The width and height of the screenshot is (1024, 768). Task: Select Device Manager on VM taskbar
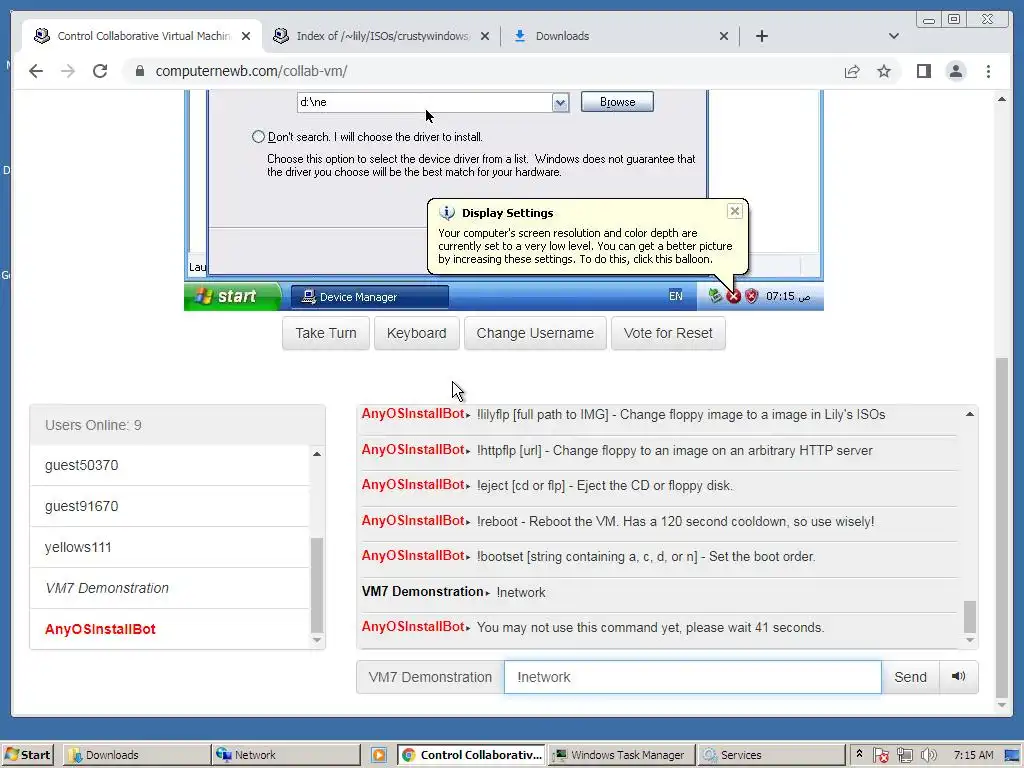point(369,297)
